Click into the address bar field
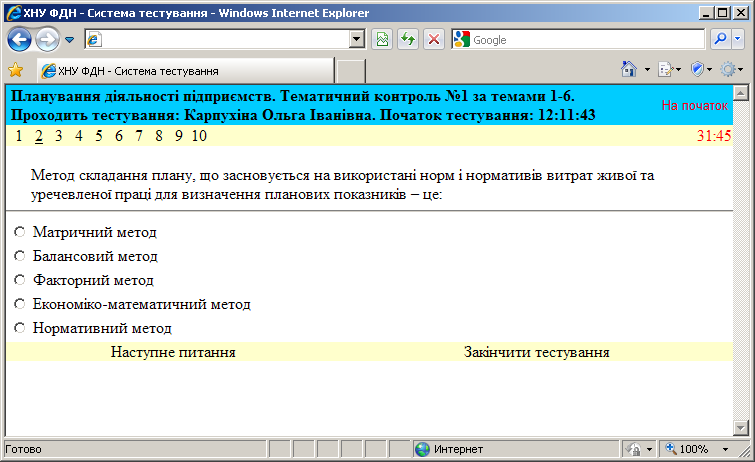Screen dimensions: 755x462 tap(224, 40)
